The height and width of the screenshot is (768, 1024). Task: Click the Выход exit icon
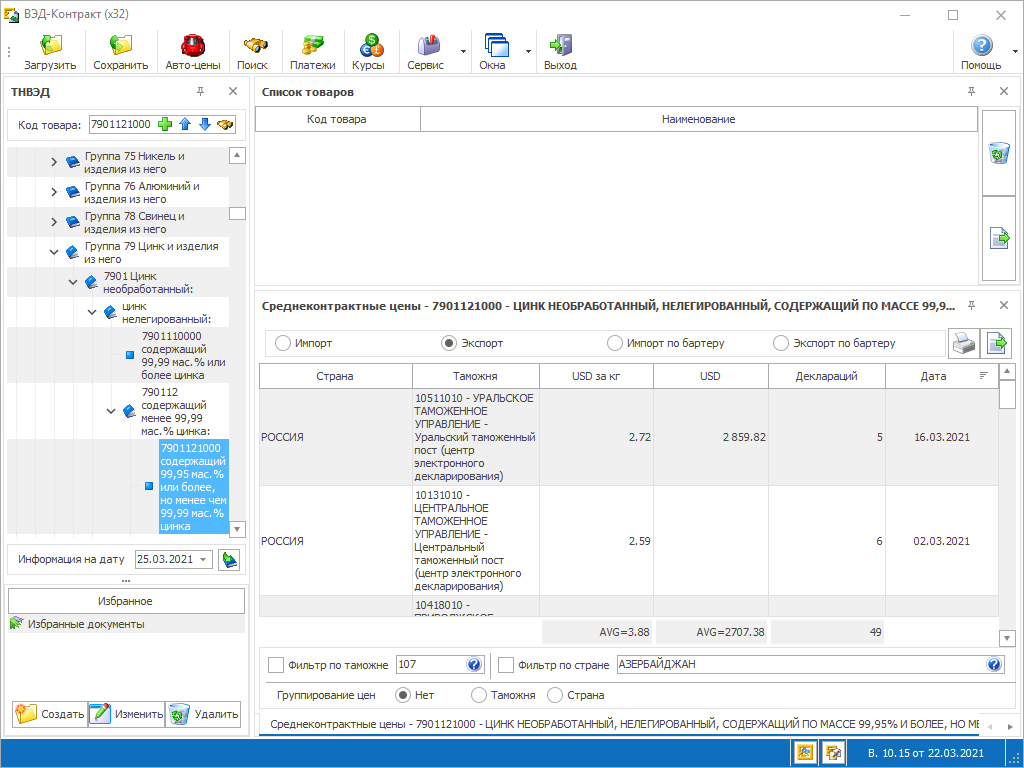pyautogui.click(x=560, y=44)
